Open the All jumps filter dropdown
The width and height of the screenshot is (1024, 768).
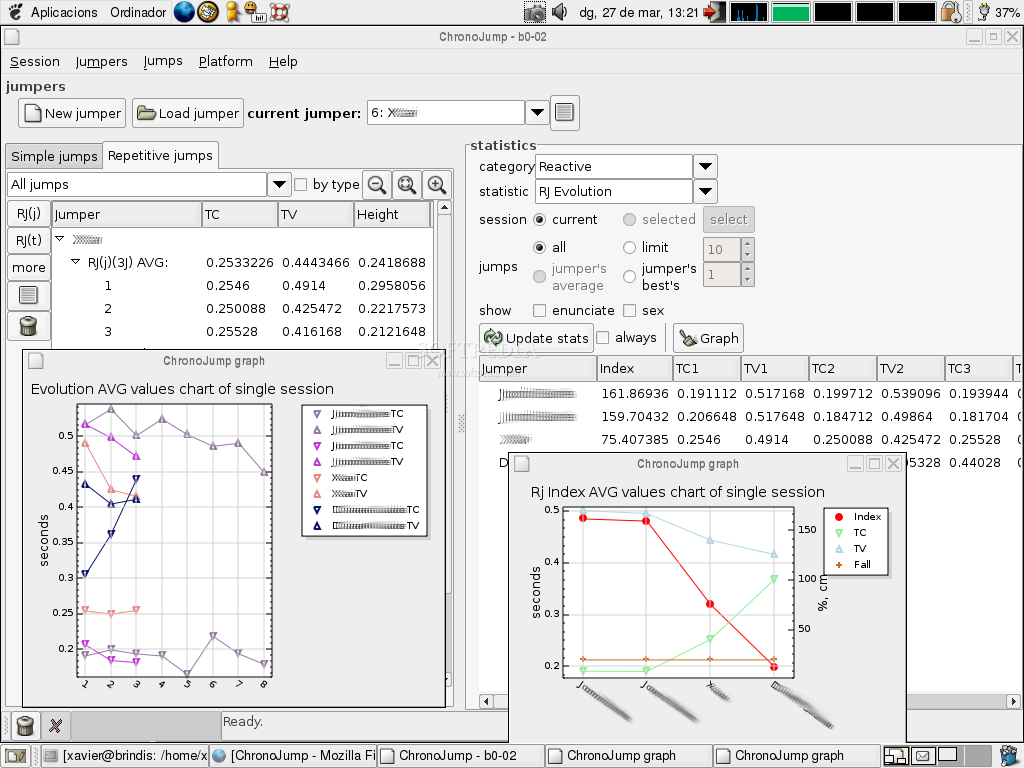pyautogui.click(x=279, y=184)
